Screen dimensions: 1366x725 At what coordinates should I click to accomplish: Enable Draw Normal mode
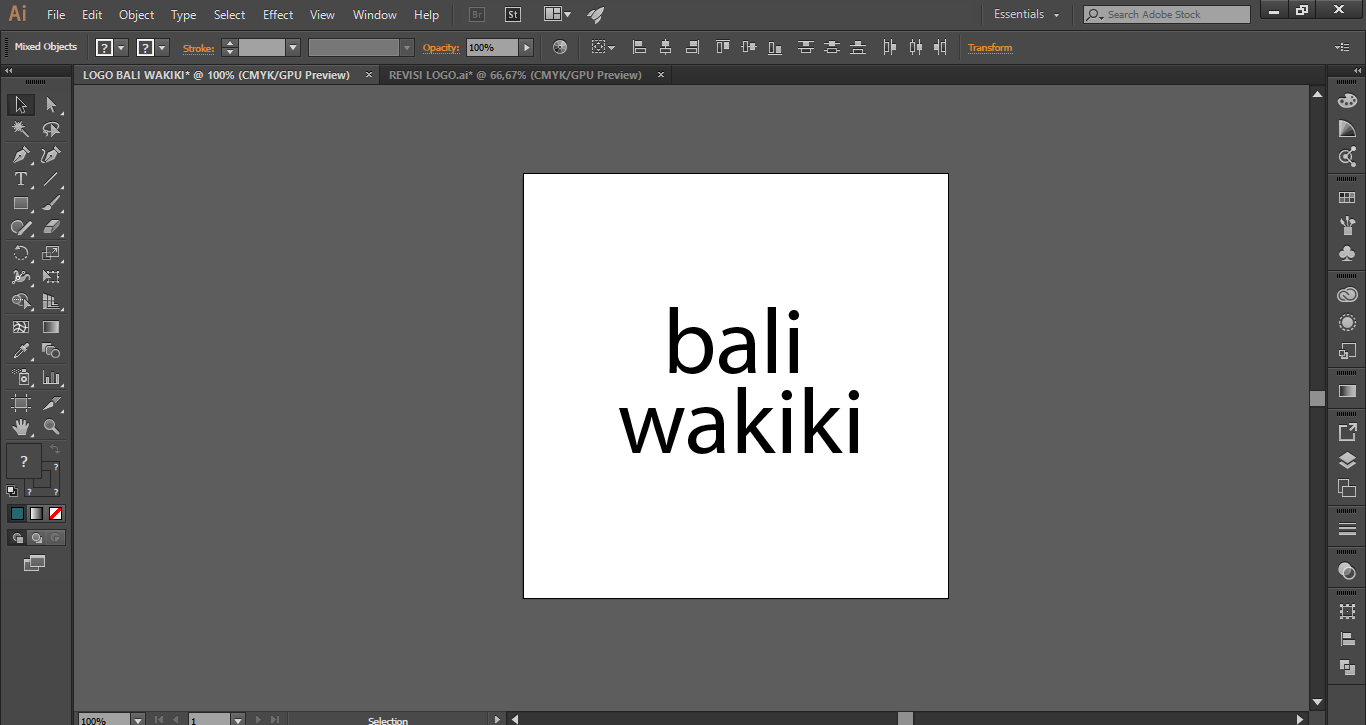point(17,538)
